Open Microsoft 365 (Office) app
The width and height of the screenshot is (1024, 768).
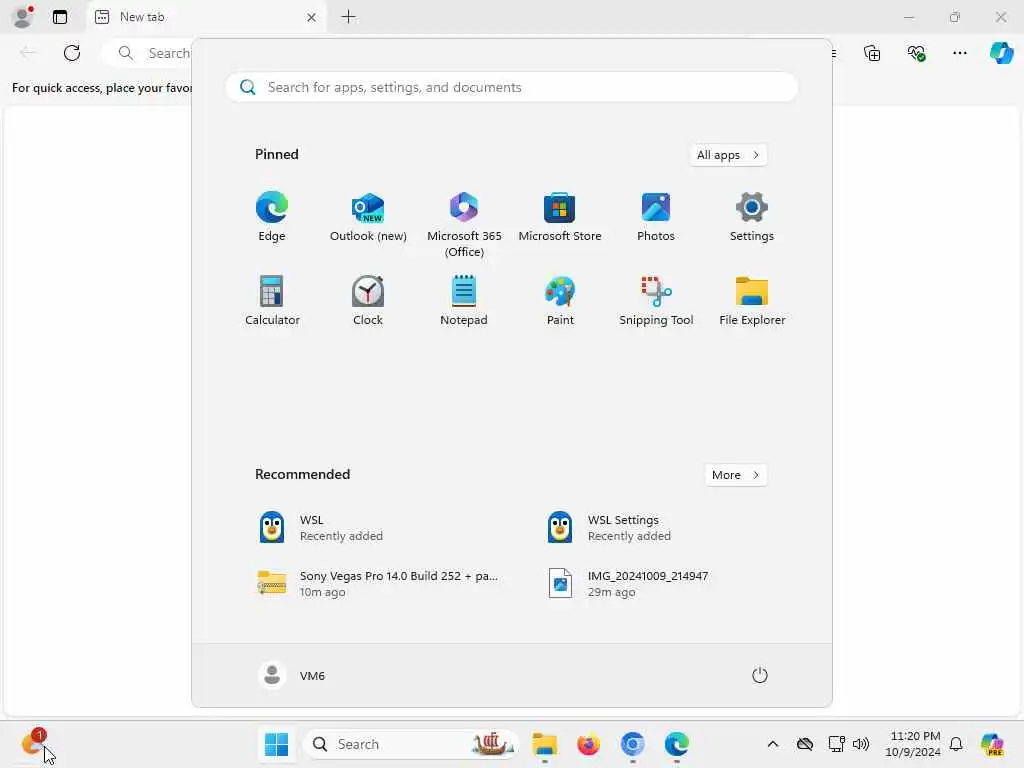464,225
